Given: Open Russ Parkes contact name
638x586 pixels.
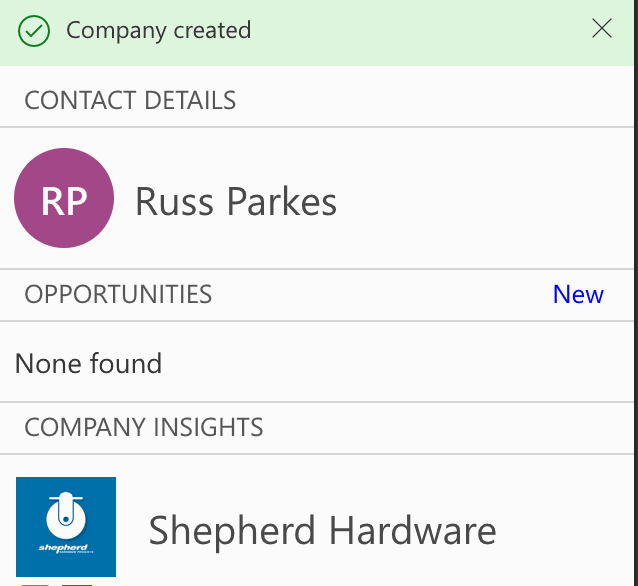Looking at the screenshot, I should tap(236, 201).
